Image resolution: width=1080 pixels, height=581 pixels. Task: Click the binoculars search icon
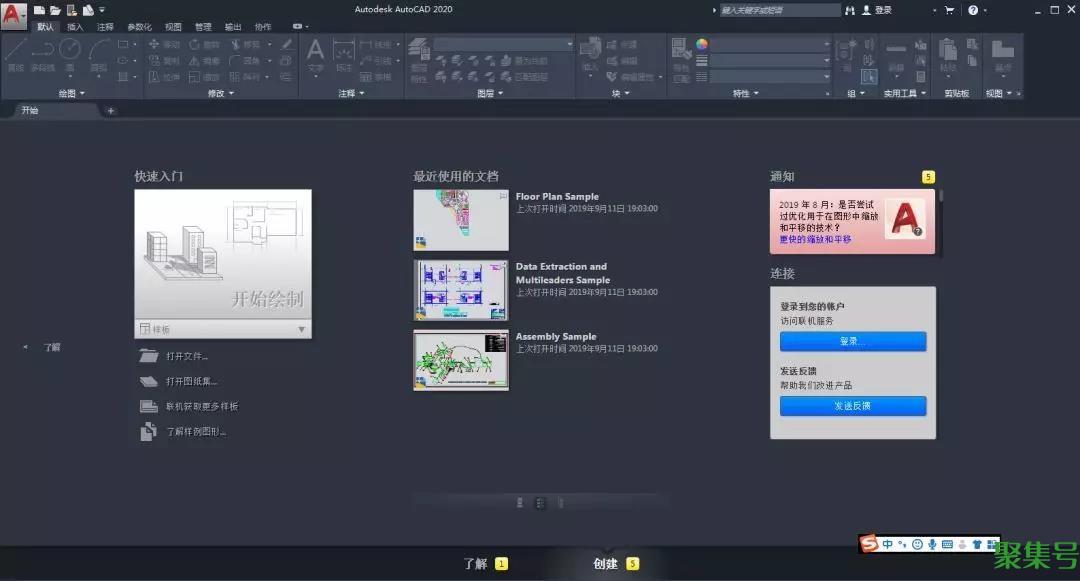point(850,10)
